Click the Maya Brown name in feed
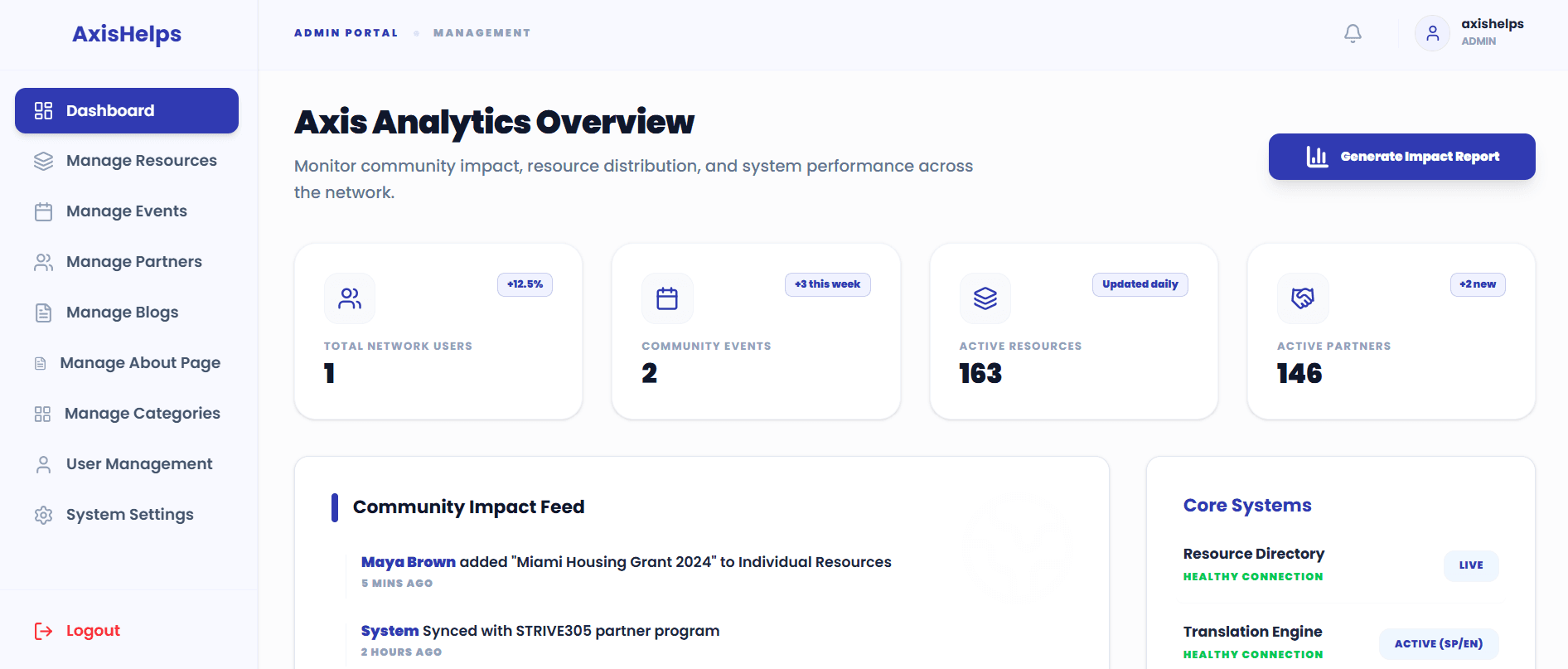The height and width of the screenshot is (669, 1568). 409,562
